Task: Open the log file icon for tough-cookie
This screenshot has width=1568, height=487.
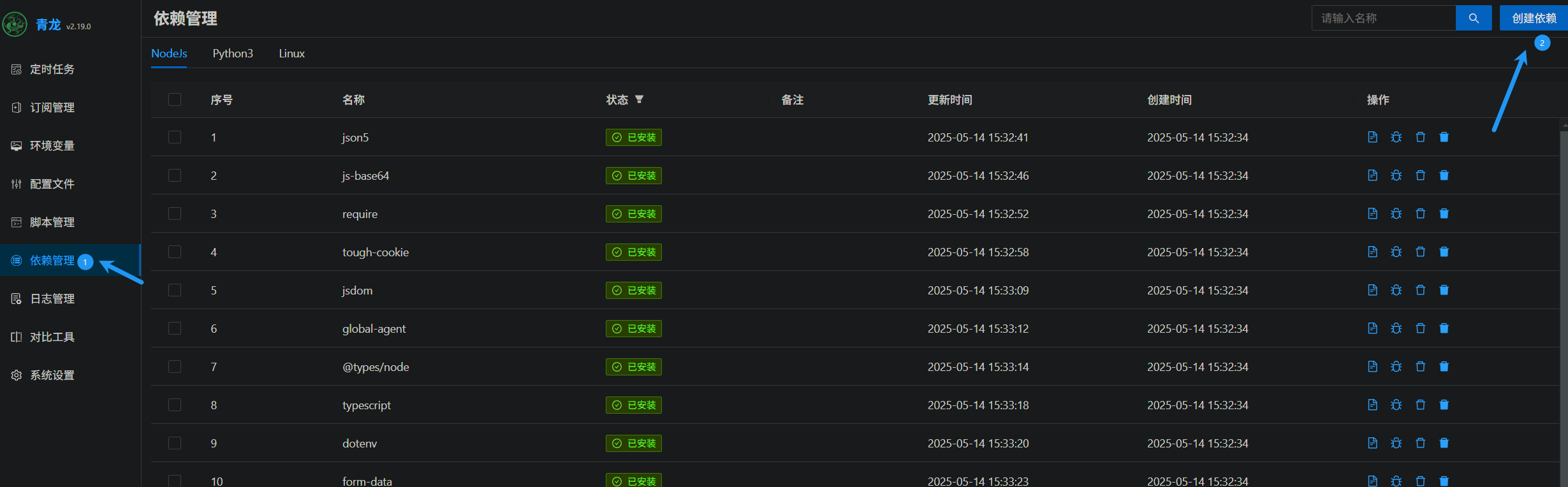Action: click(1372, 252)
